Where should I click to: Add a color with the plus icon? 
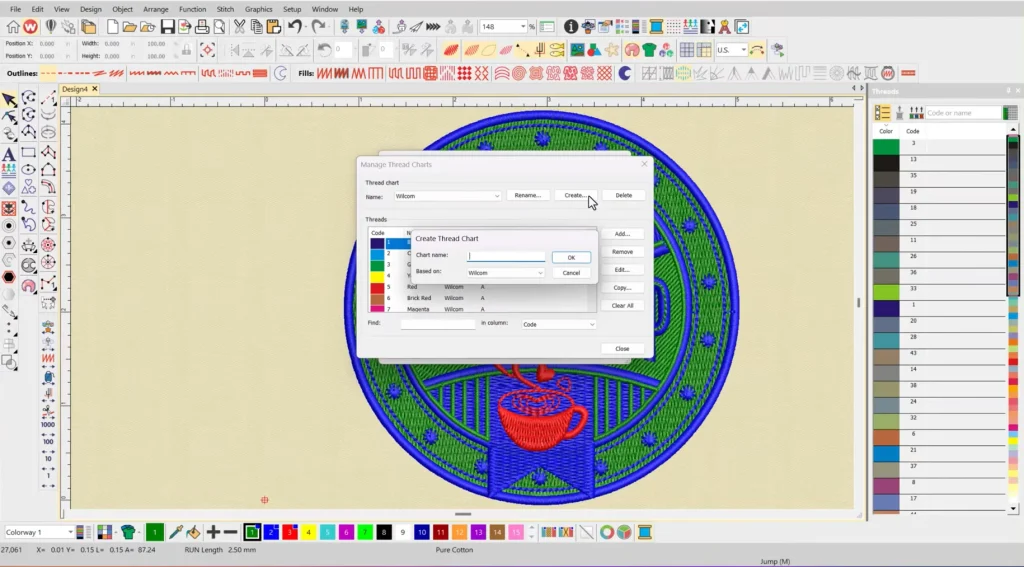(213, 532)
